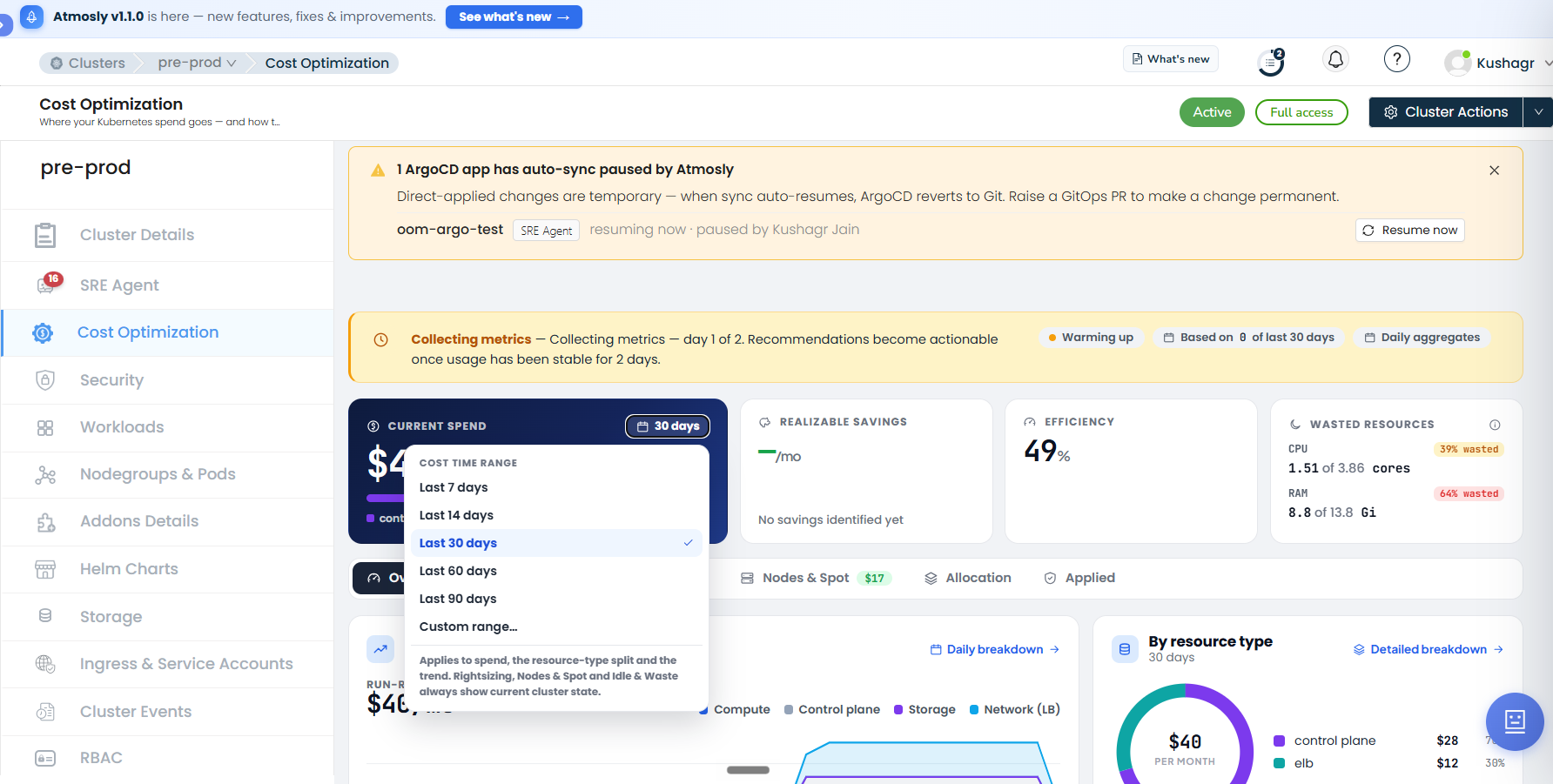The width and height of the screenshot is (1553, 784).
Task: Toggle Storage legend item
Action: 924,709
